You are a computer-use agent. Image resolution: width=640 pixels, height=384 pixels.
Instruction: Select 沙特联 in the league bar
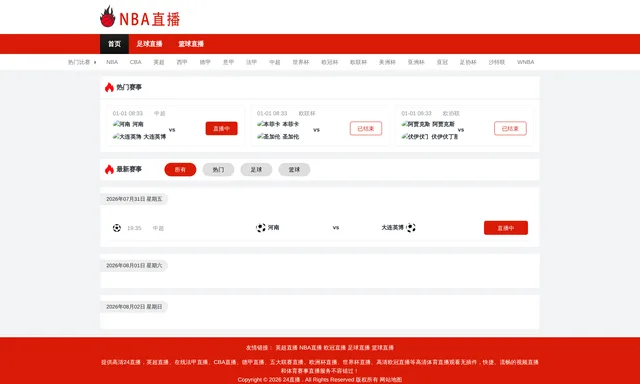tap(497, 62)
